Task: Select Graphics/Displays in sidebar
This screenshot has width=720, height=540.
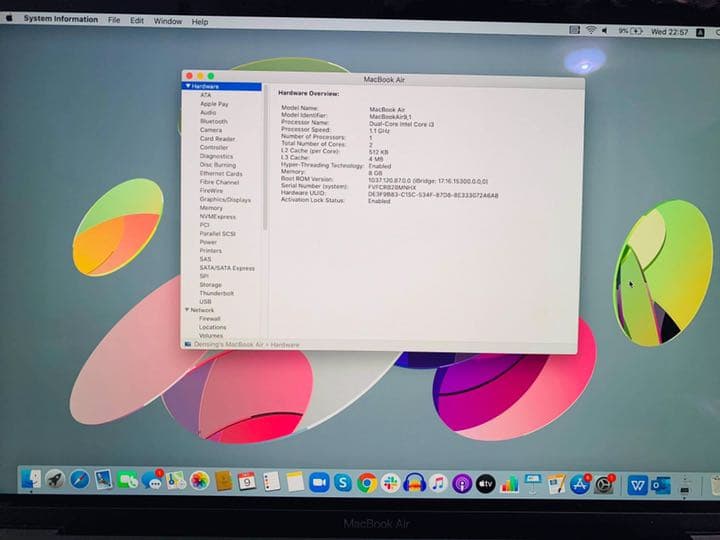Action: click(225, 199)
